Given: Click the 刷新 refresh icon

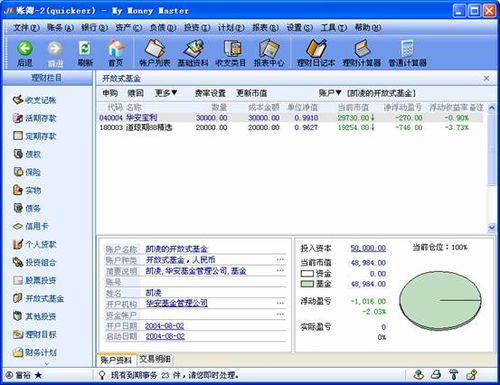Looking at the screenshot, I should [85, 49].
